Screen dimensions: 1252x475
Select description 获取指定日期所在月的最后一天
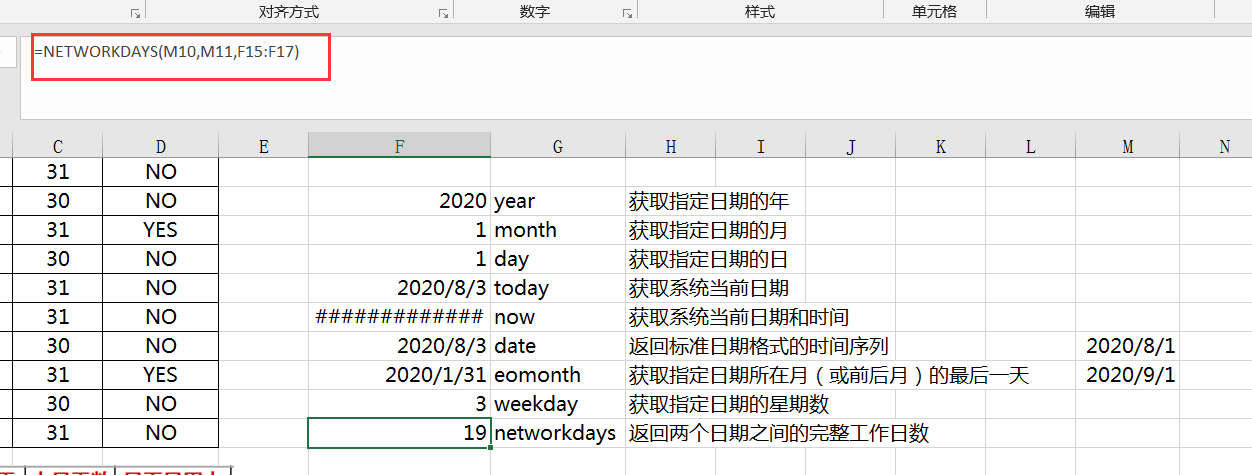click(x=829, y=375)
